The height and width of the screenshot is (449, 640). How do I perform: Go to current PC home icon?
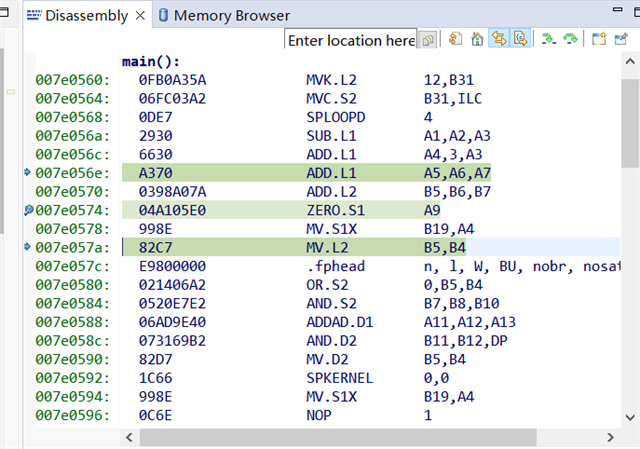click(x=477, y=39)
